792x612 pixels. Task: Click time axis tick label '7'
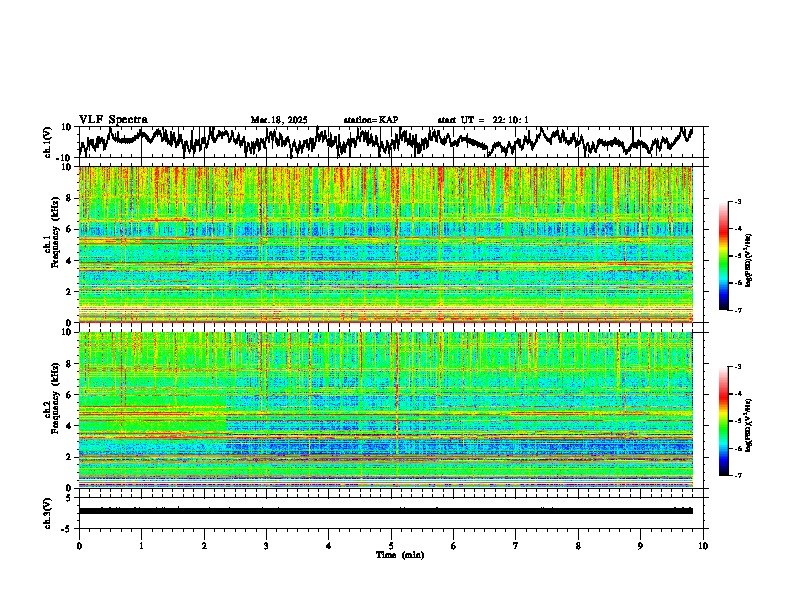(516, 546)
